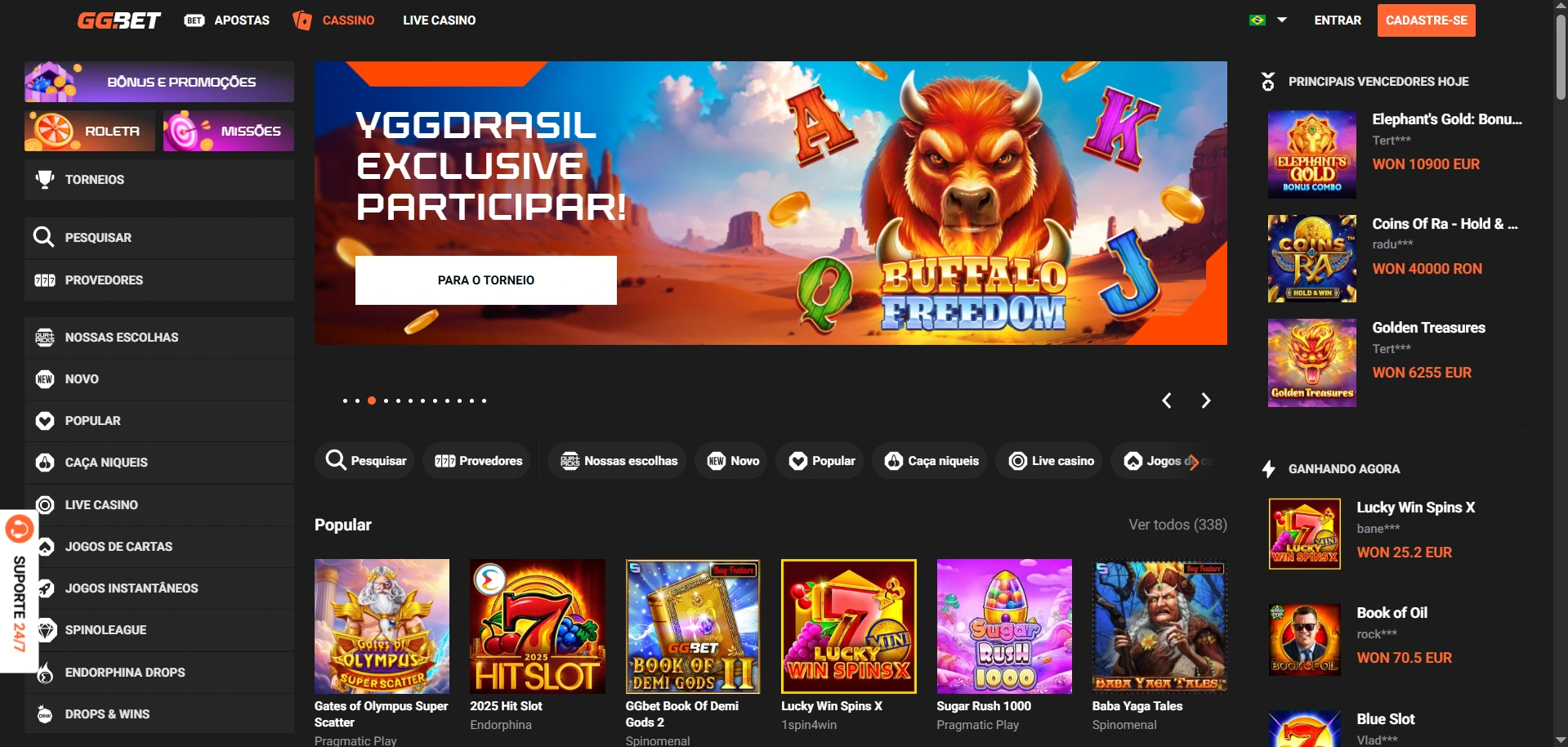Image resolution: width=1568 pixels, height=747 pixels.
Task: Open Baba Yaga Tales game thumbnail
Action: point(1160,626)
